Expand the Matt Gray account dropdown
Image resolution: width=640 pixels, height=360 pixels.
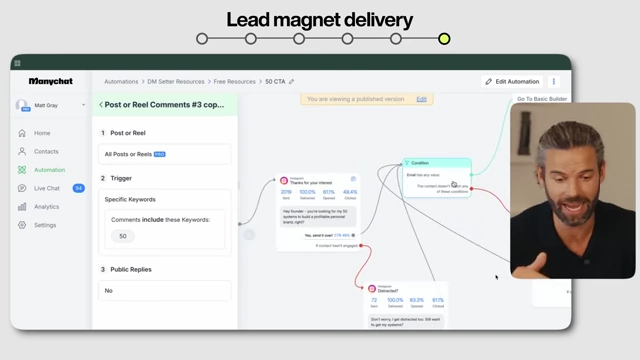pyautogui.click(x=83, y=105)
